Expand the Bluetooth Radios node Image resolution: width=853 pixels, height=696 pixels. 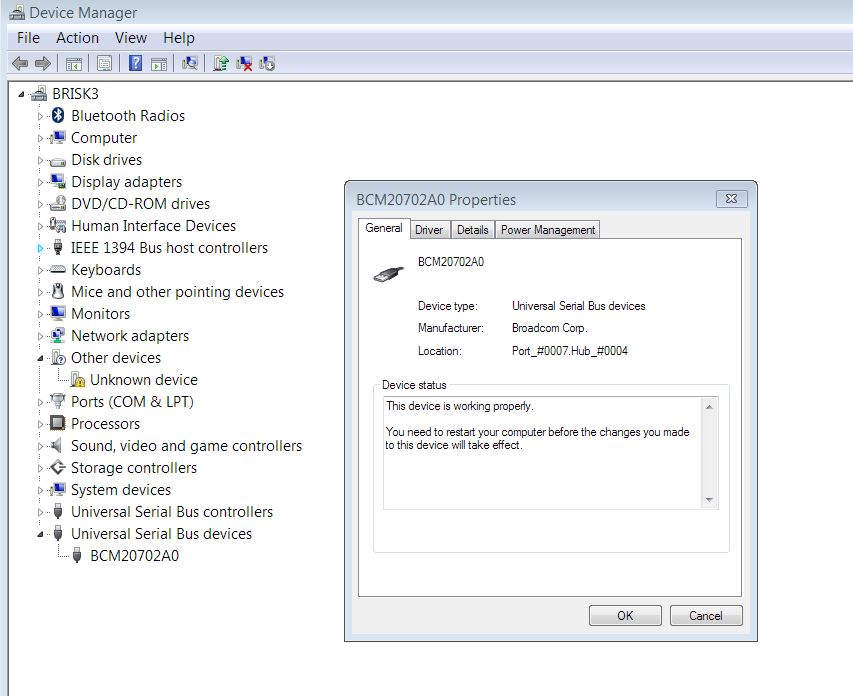coord(41,116)
